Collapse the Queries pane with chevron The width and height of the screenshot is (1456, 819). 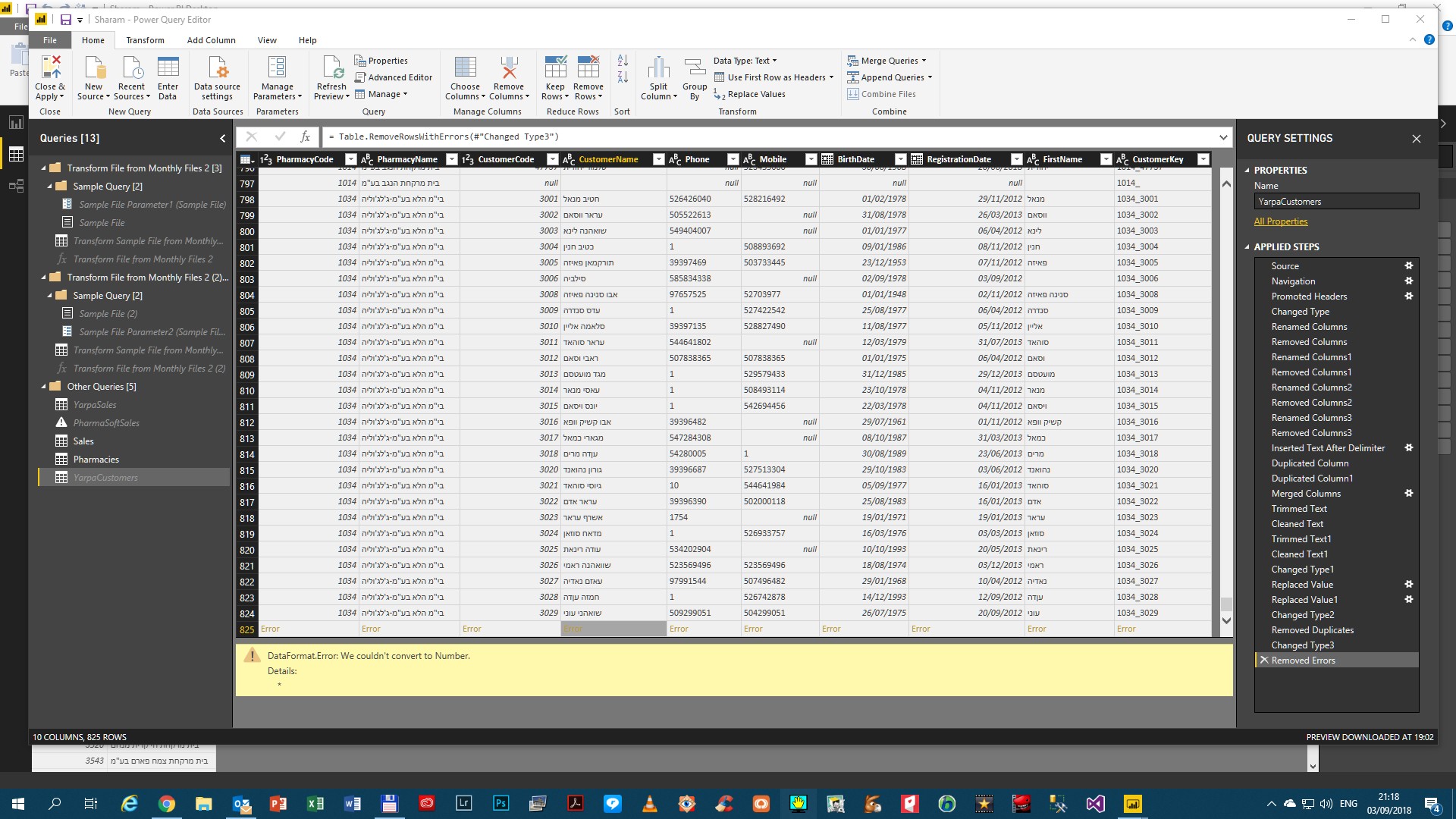(x=222, y=139)
